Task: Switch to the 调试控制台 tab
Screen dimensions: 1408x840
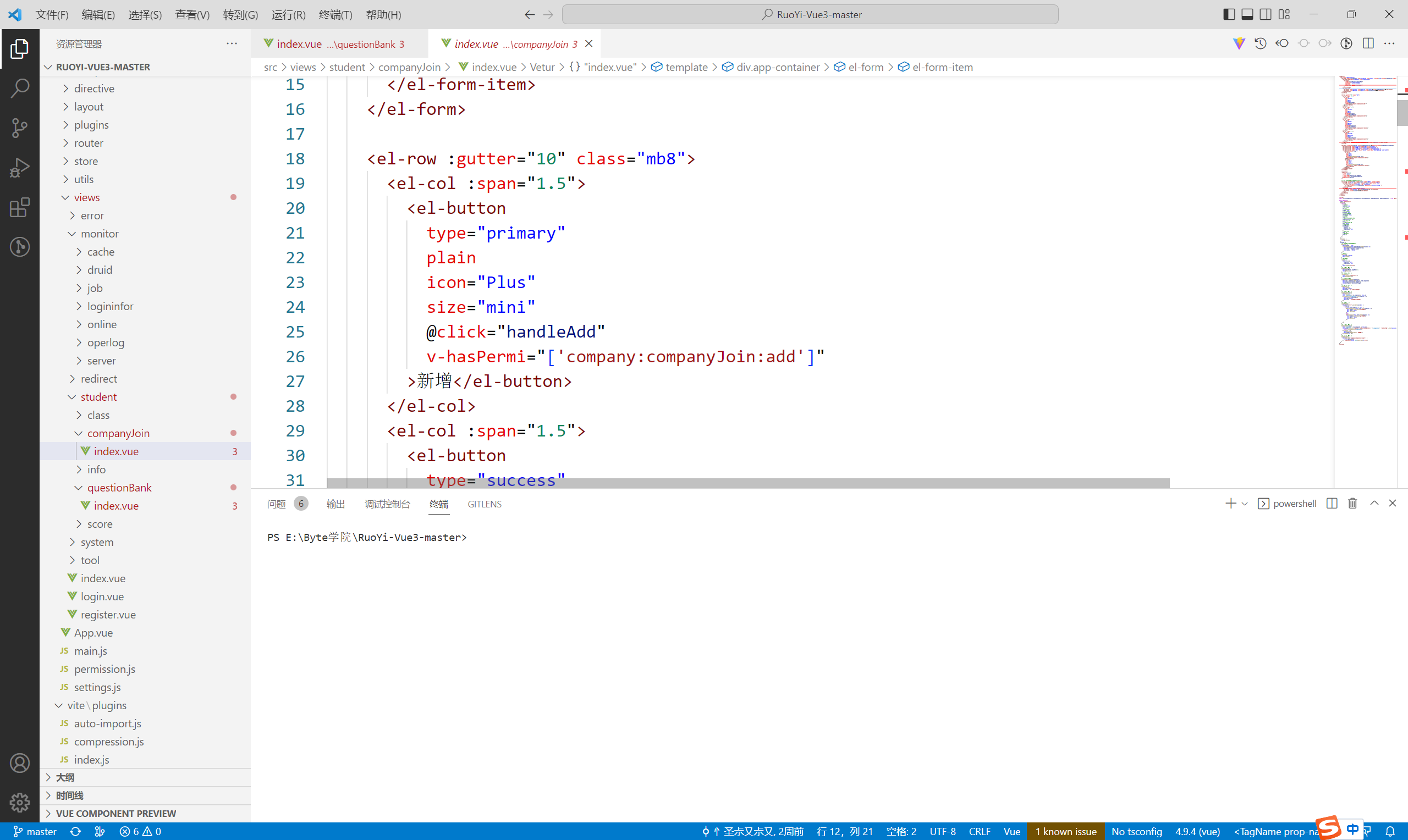Action: pyautogui.click(x=387, y=504)
